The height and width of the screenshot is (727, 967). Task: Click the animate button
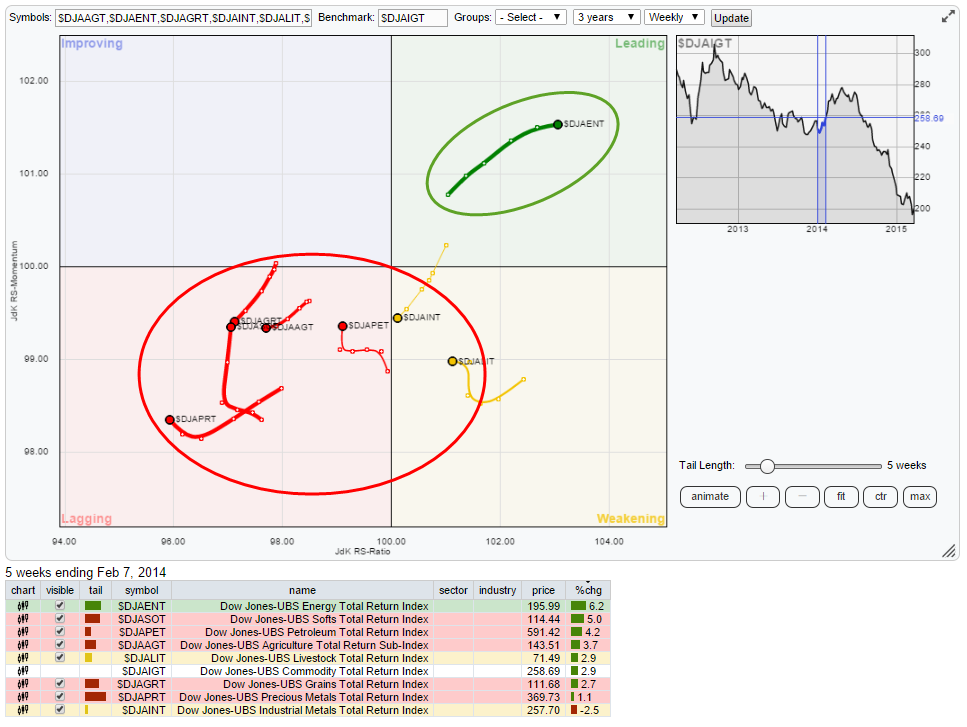(x=710, y=496)
